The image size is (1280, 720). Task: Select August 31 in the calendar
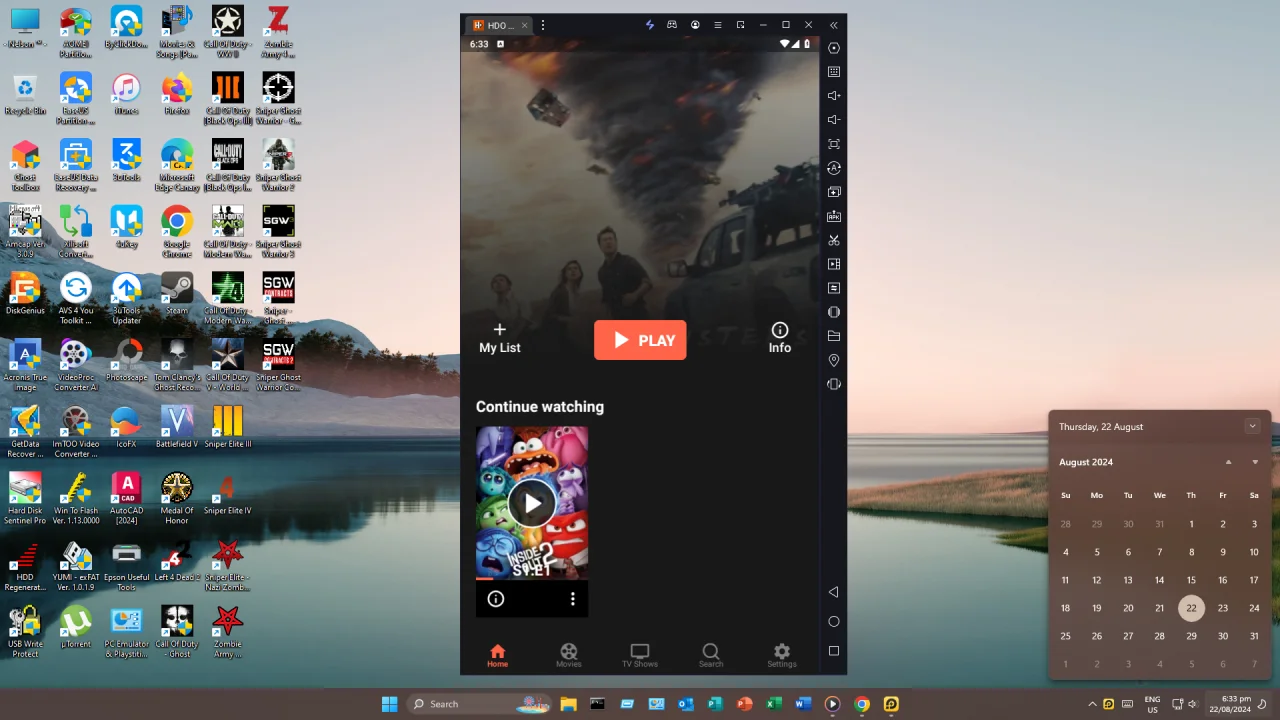(1254, 636)
